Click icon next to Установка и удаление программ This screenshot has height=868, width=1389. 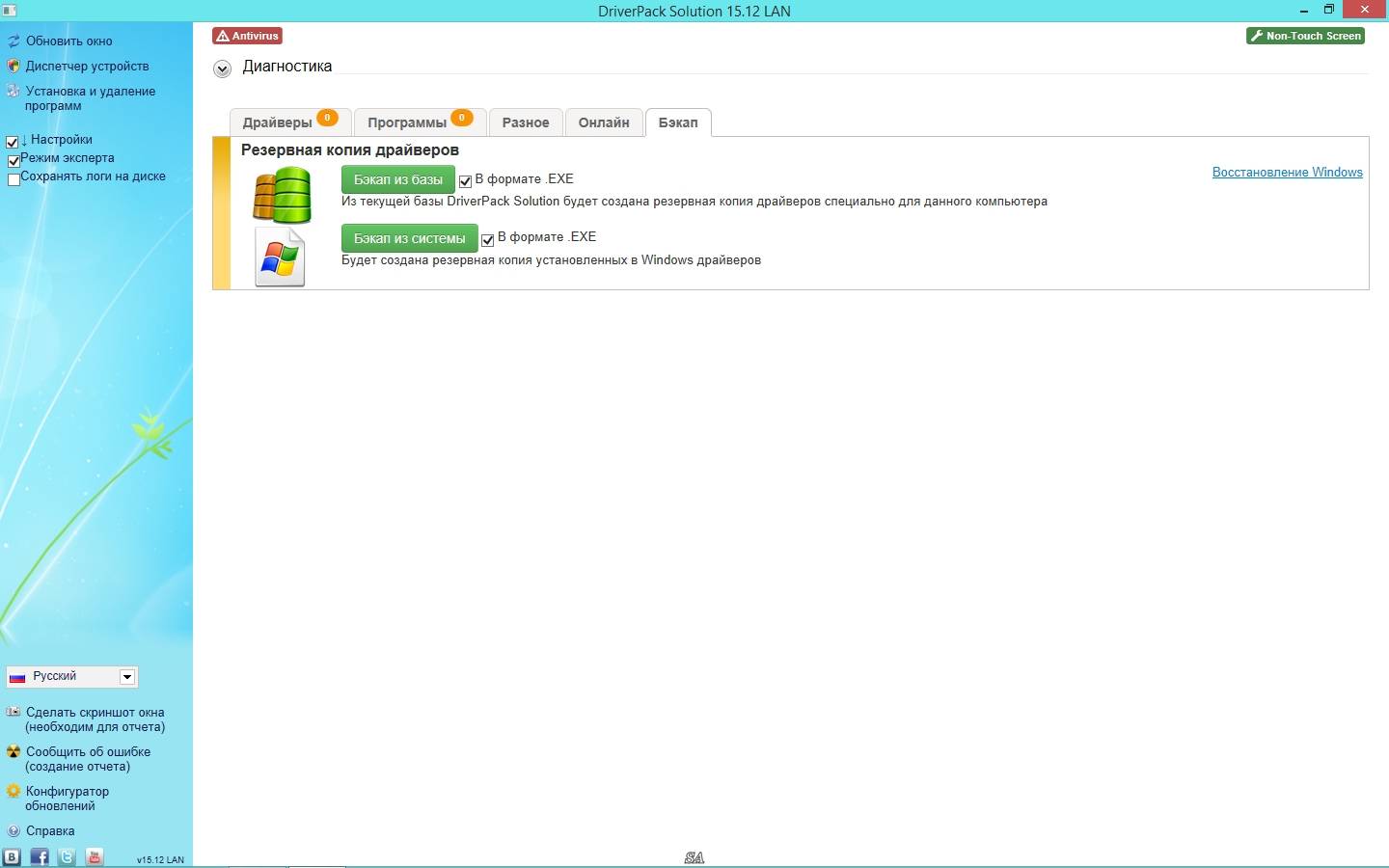[14, 92]
